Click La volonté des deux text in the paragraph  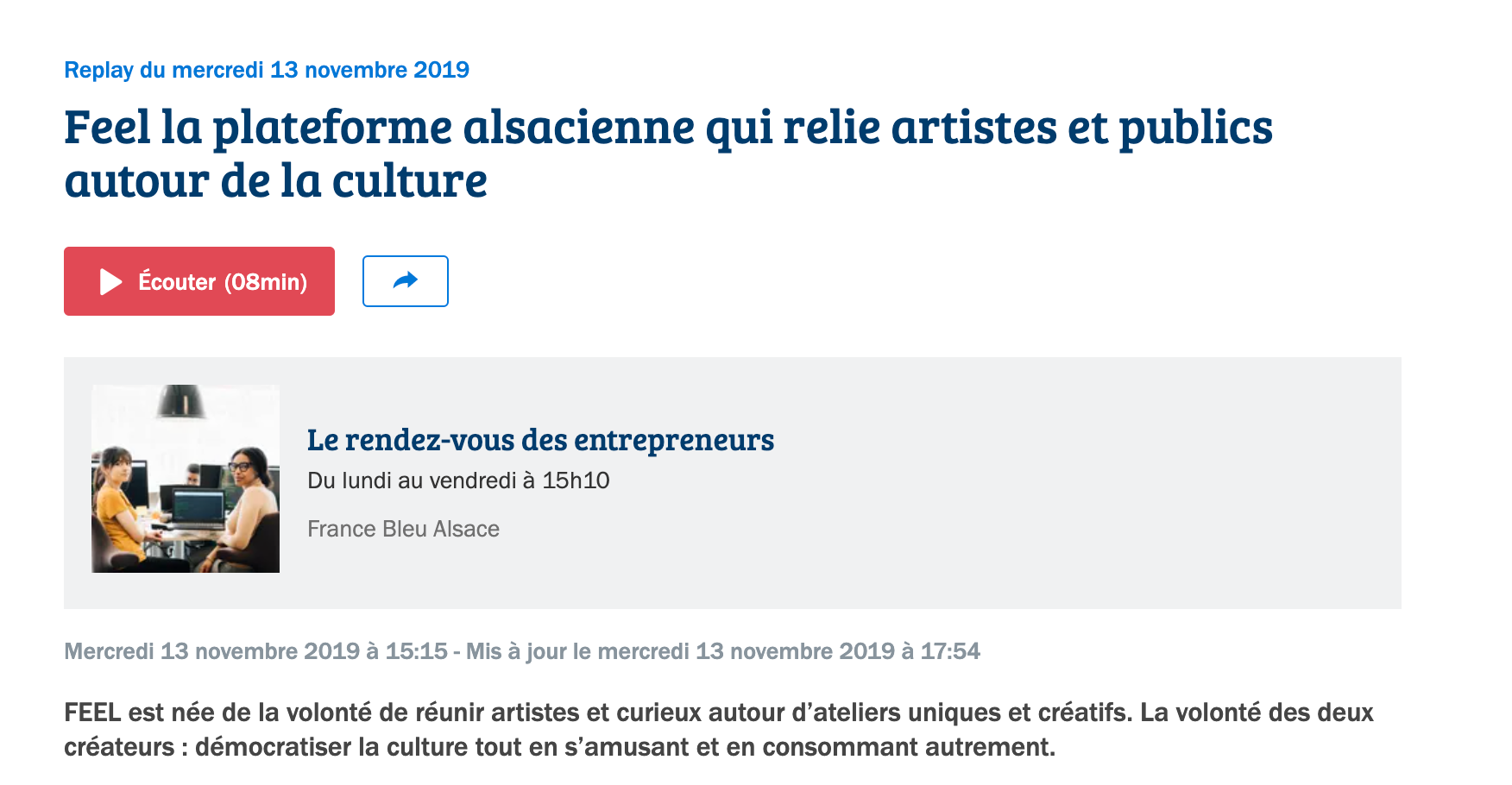[x=1257, y=713]
